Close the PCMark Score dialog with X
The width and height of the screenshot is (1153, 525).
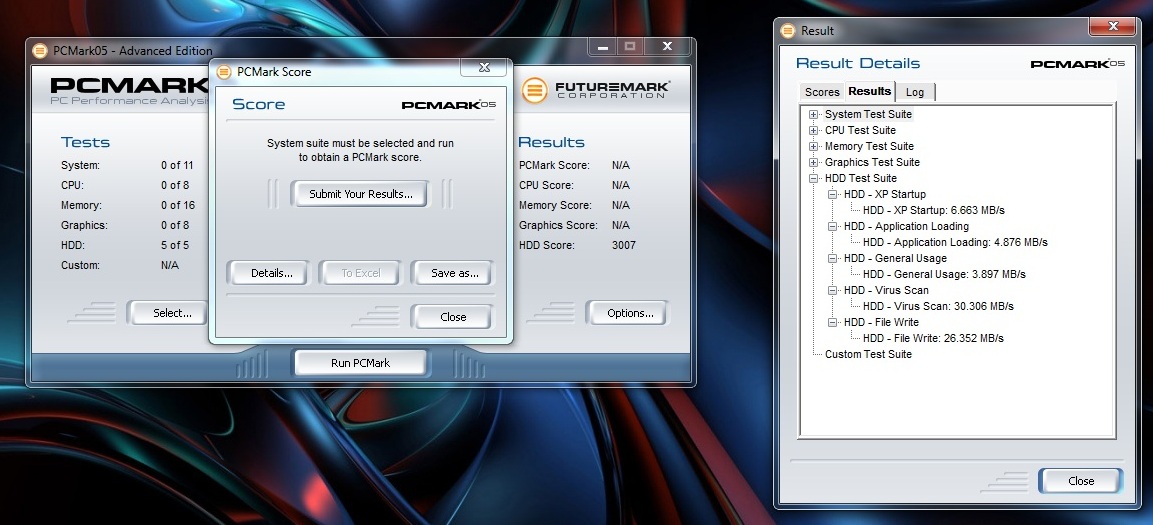484,67
